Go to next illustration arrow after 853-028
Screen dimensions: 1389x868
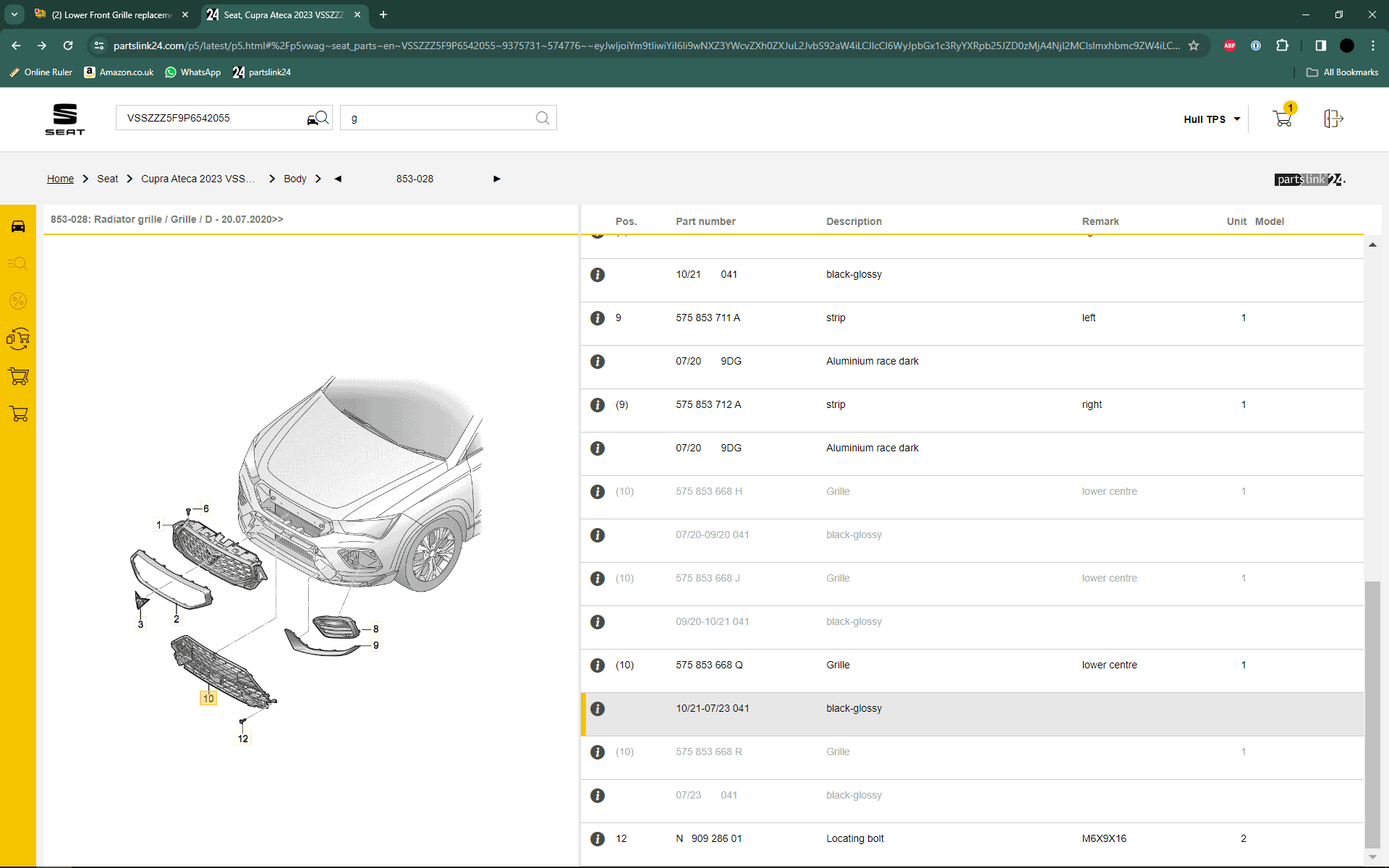point(496,179)
